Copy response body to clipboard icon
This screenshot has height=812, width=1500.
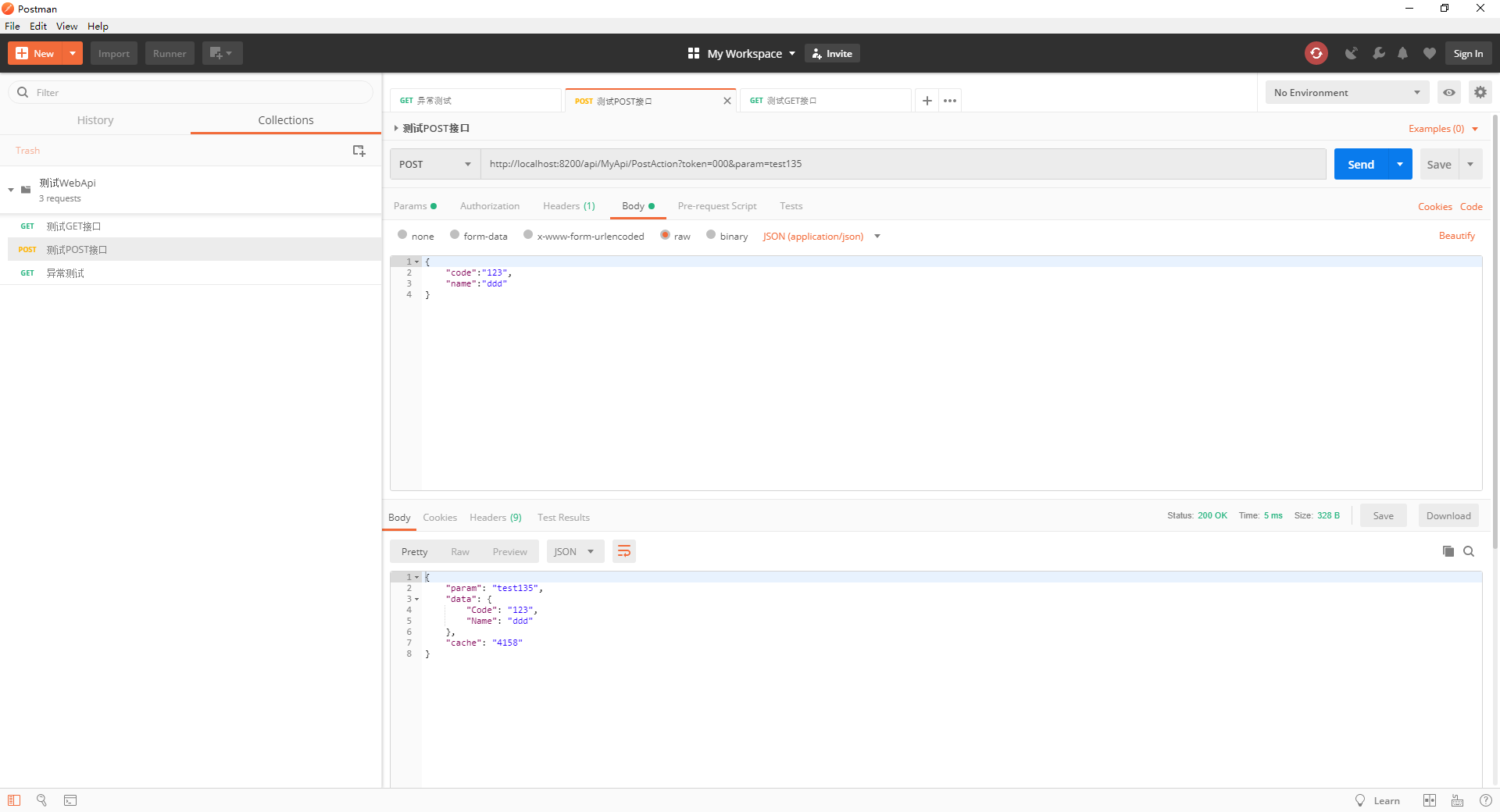point(1448,551)
